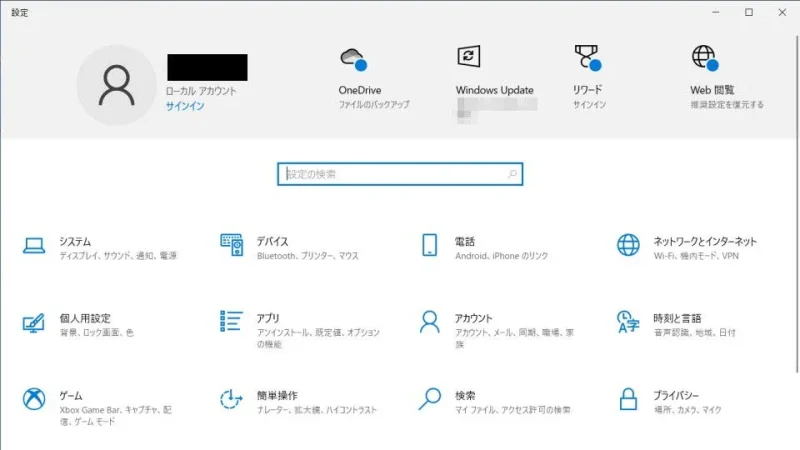Open the Web 閲覧 globe header icon

(704, 57)
